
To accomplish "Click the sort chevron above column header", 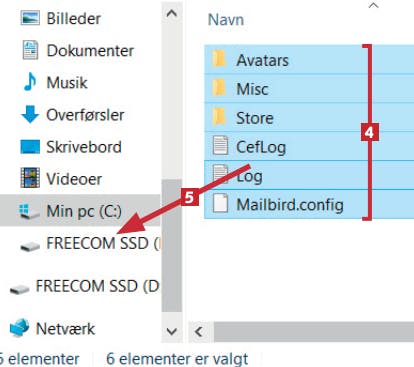I will point(373,5).
